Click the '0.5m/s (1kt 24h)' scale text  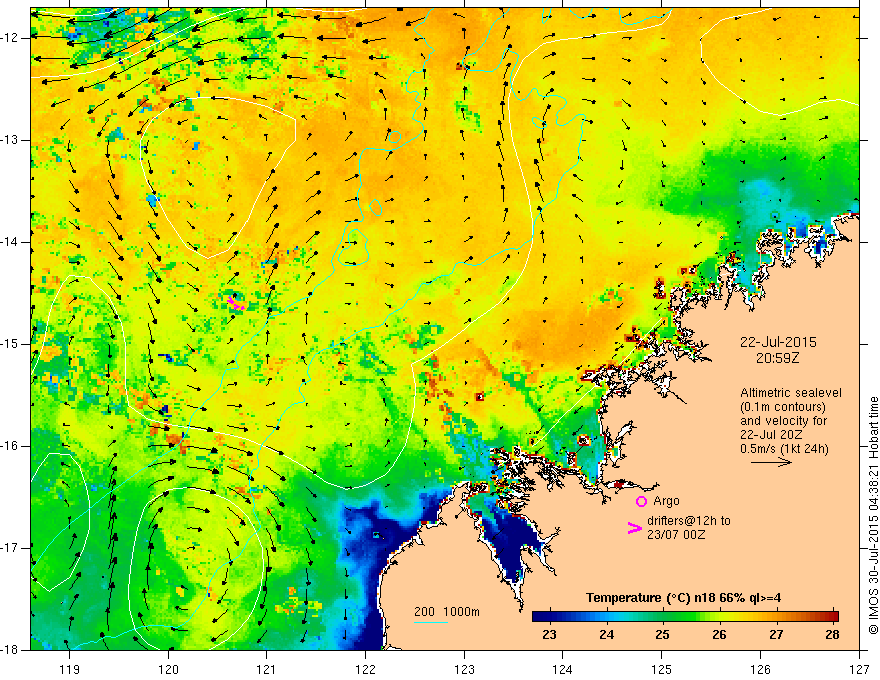(x=784, y=448)
